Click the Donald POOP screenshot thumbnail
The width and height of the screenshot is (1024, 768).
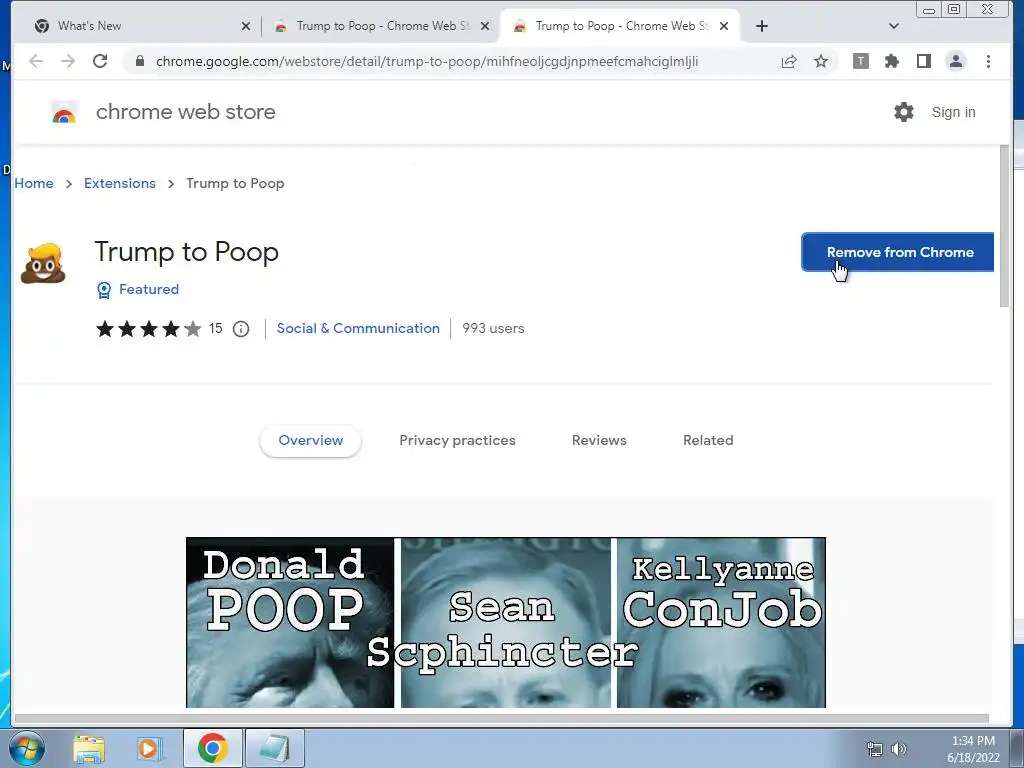coord(290,622)
